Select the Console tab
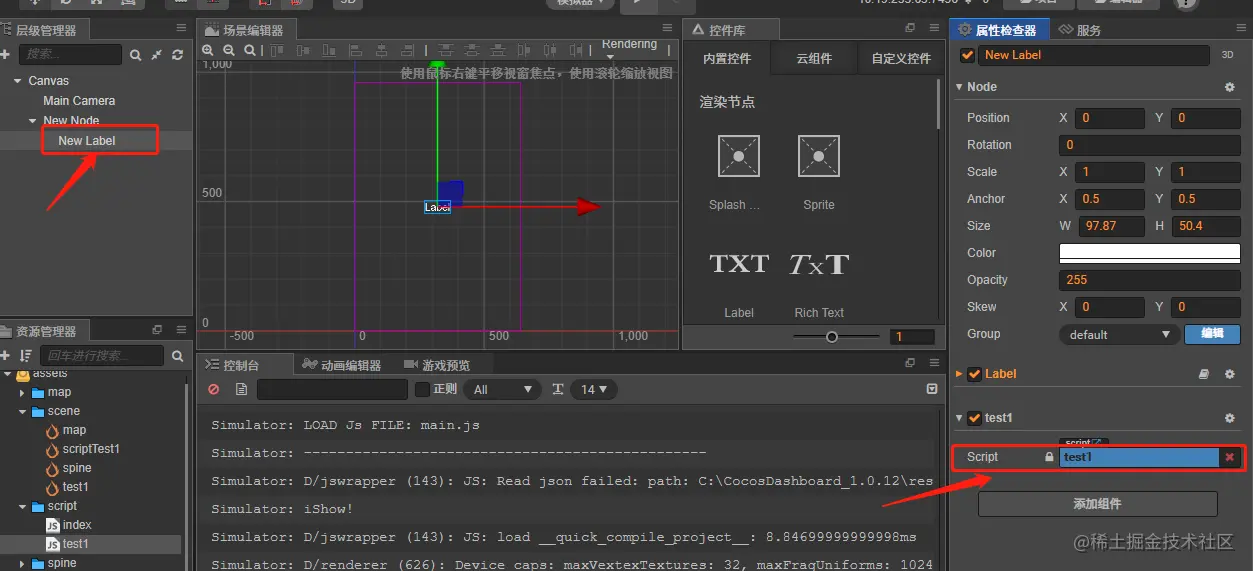The width and height of the screenshot is (1253, 571). click(232, 365)
